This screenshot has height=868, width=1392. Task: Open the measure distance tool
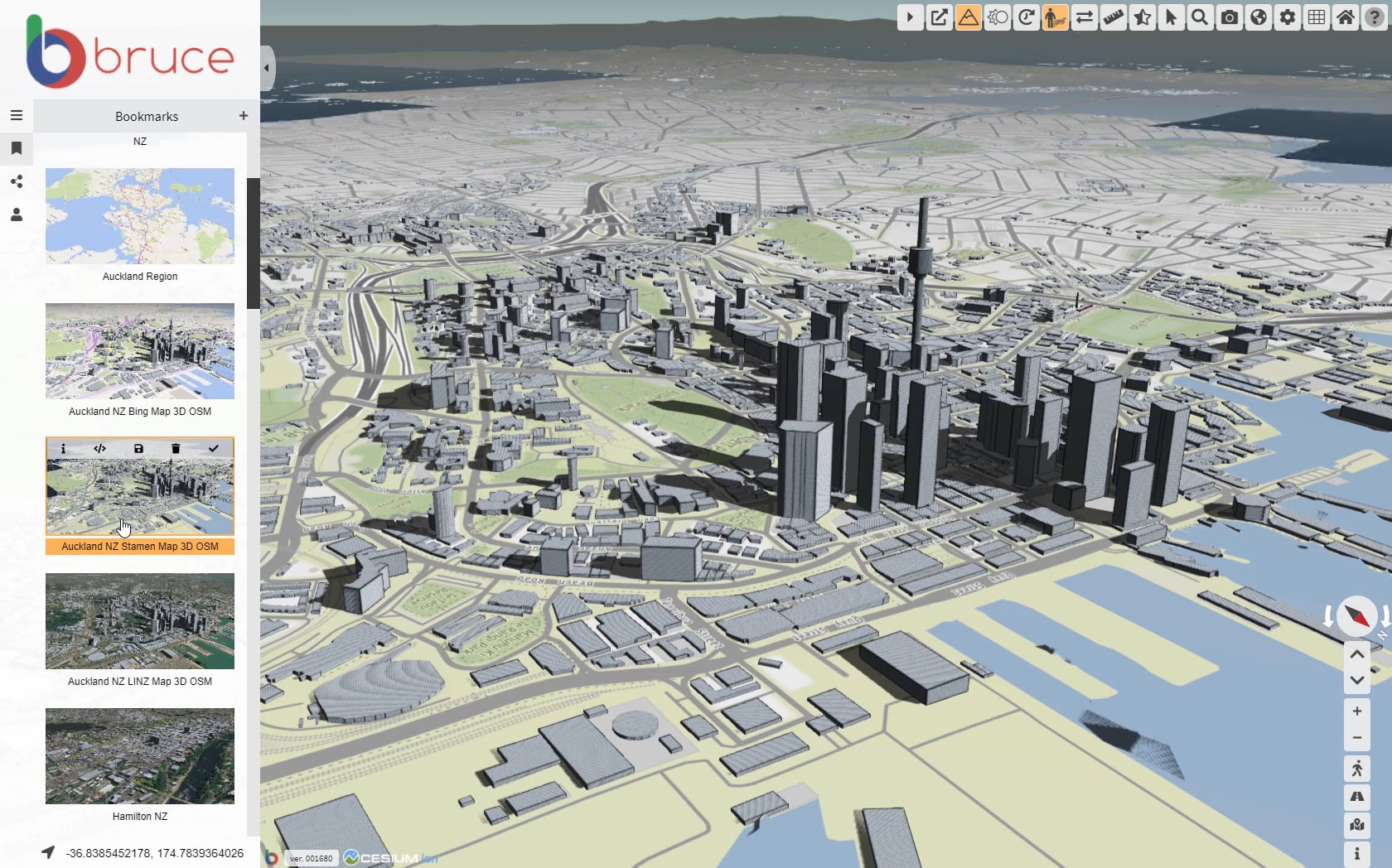[x=1113, y=17]
